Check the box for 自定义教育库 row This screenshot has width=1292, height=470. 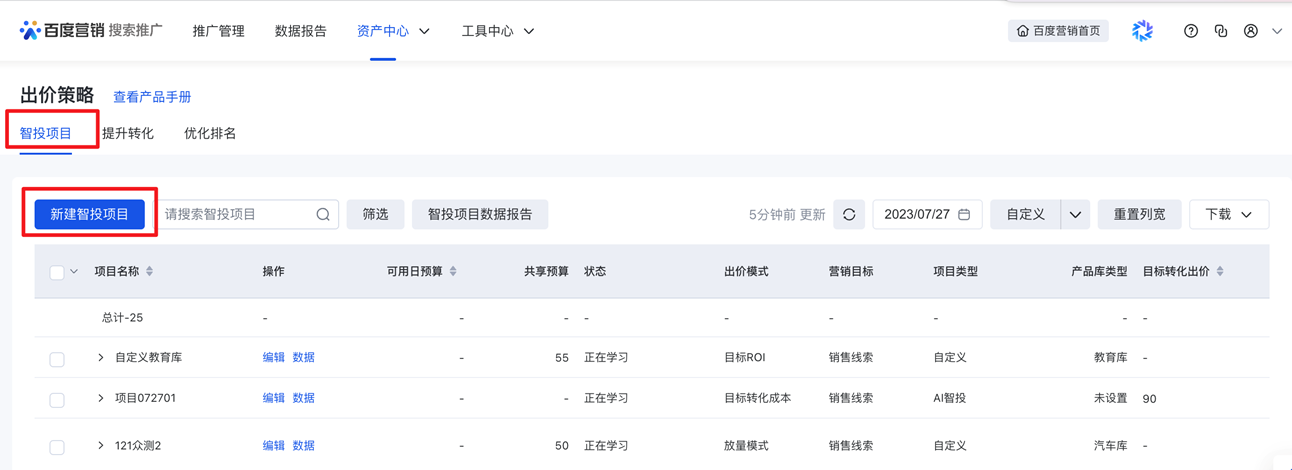point(57,359)
